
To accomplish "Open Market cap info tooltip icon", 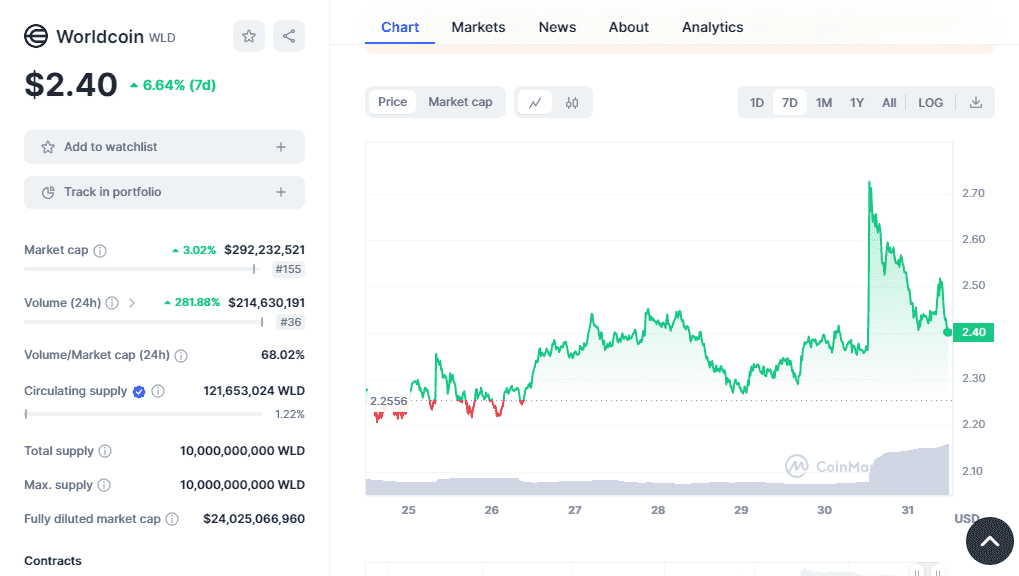I will click(x=100, y=251).
